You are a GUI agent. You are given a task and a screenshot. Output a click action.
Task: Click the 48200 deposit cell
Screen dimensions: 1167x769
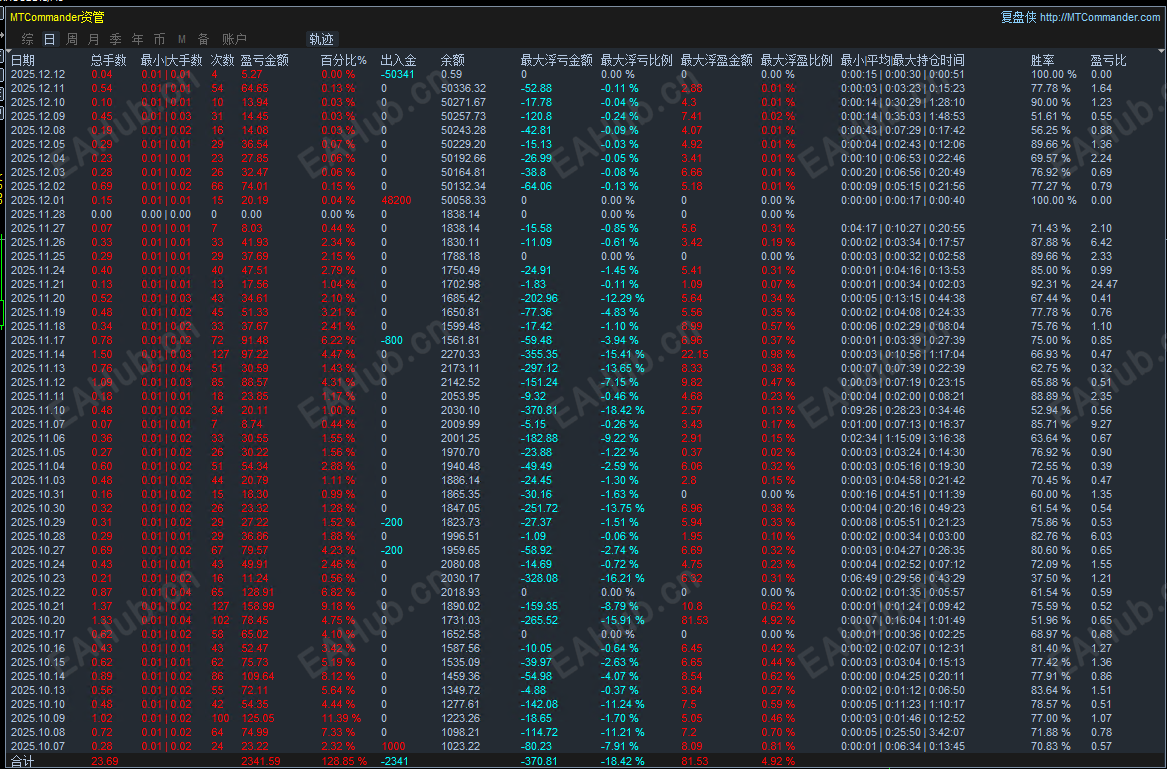point(396,200)
